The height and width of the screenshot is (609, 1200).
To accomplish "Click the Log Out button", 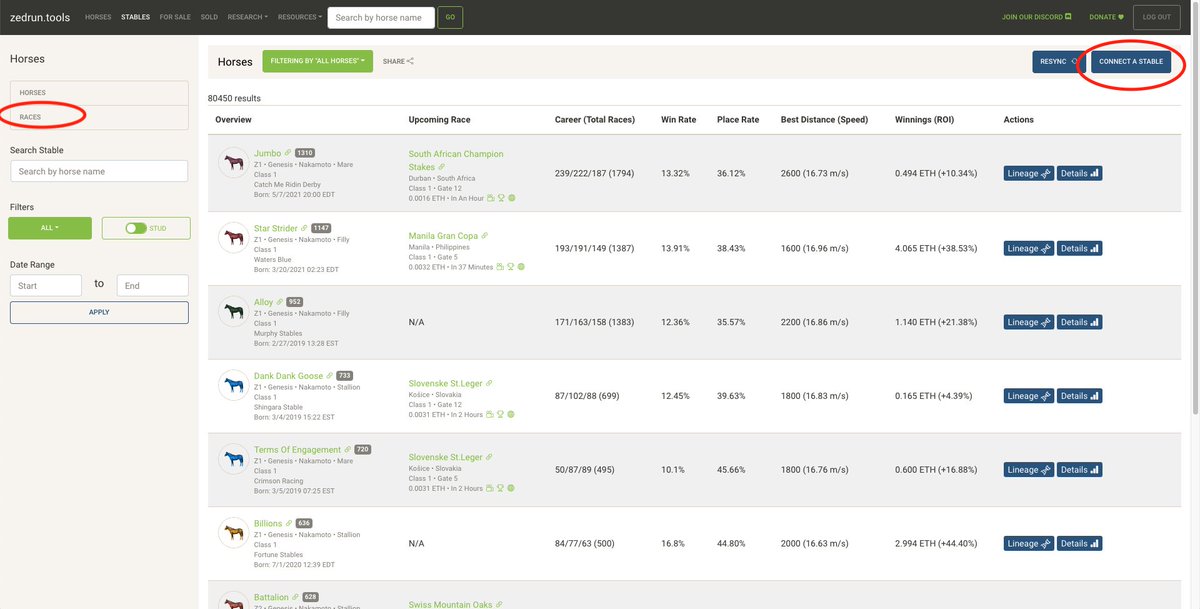I will tap(1156, 17).
